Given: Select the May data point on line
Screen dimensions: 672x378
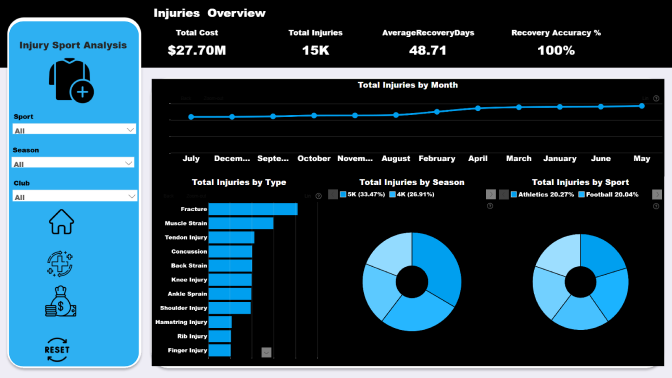Looking at the screenshot, I should (642, 106).
